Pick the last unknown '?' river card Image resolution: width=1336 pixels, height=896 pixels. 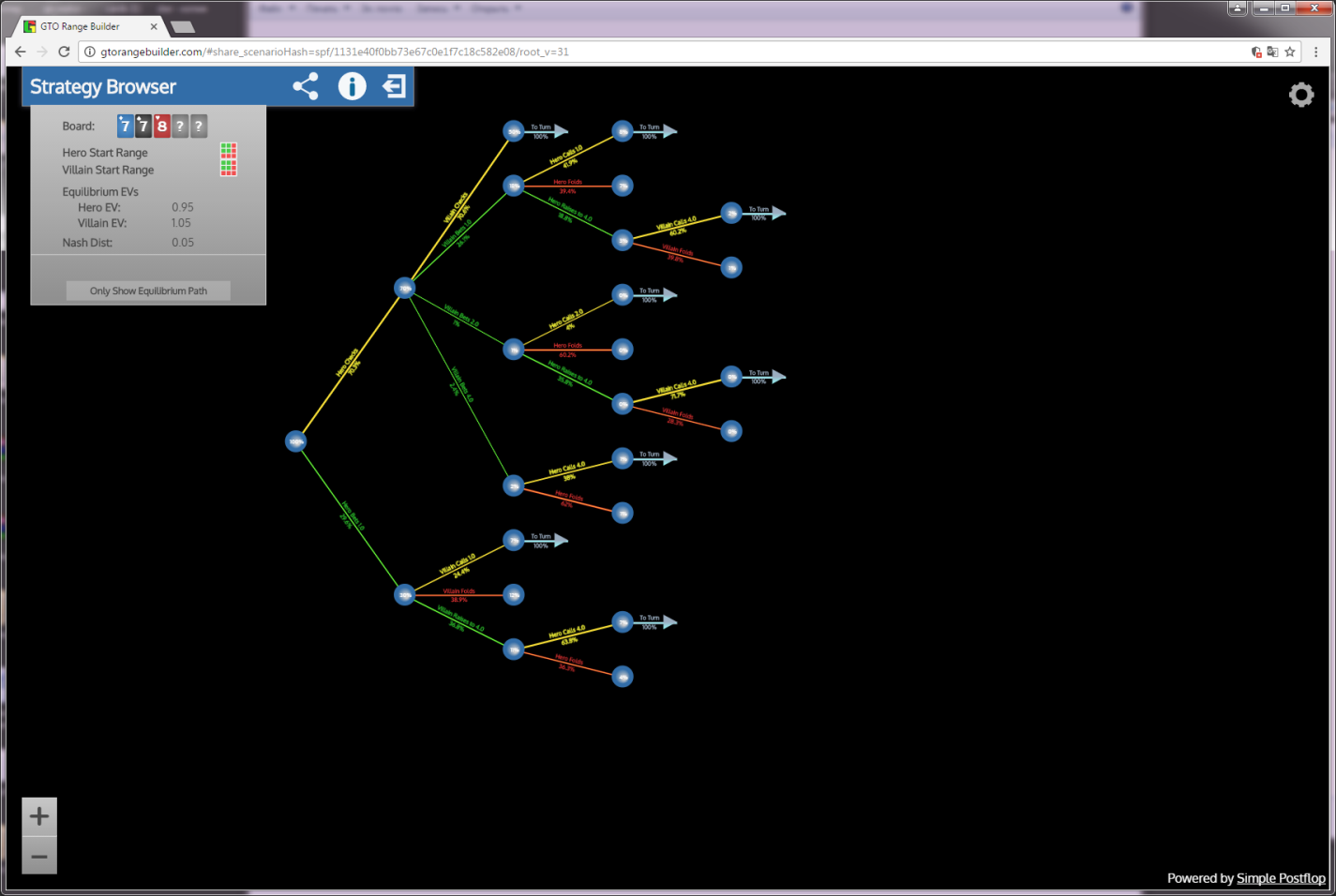point(198,126)
